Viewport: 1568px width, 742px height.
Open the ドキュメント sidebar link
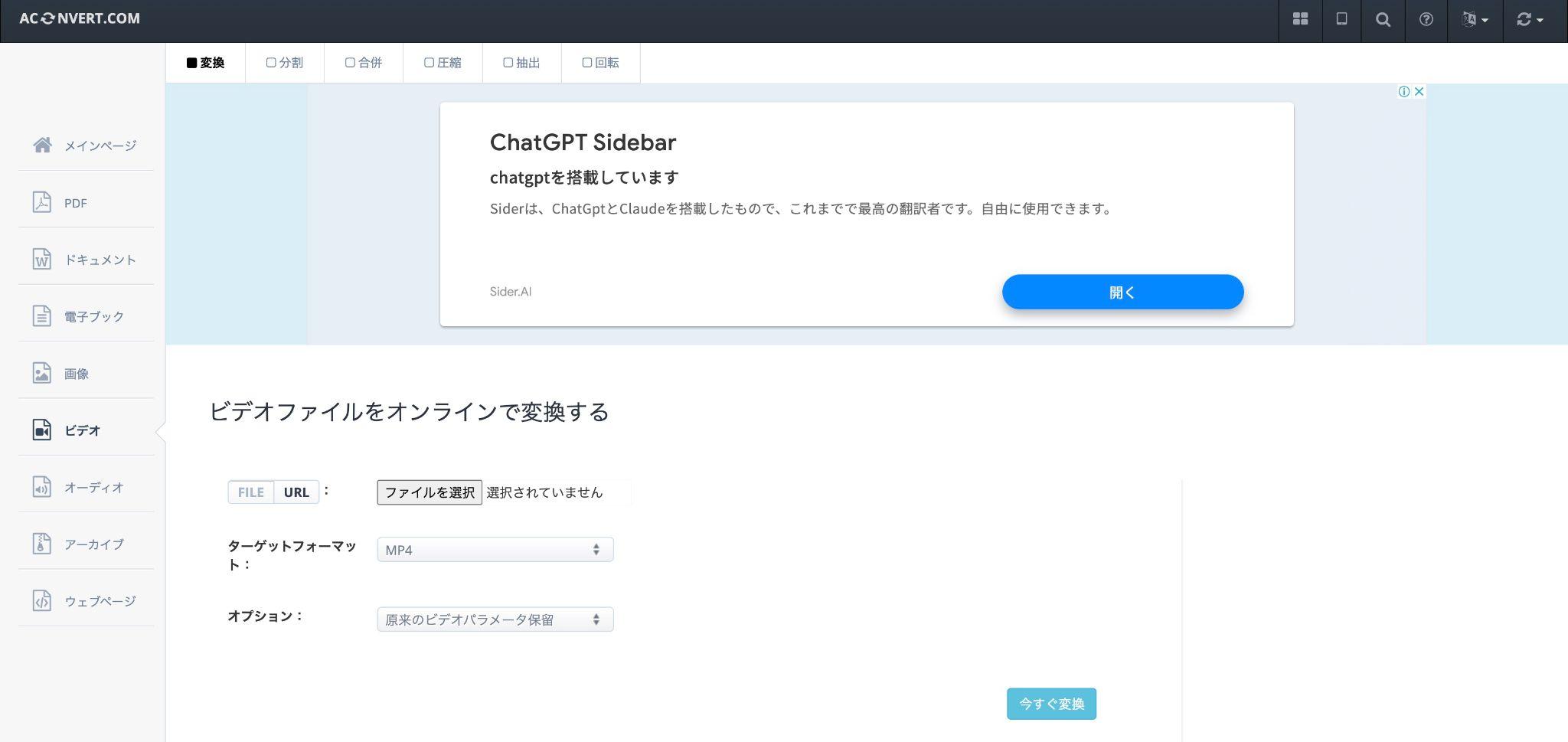coord(100,260)
